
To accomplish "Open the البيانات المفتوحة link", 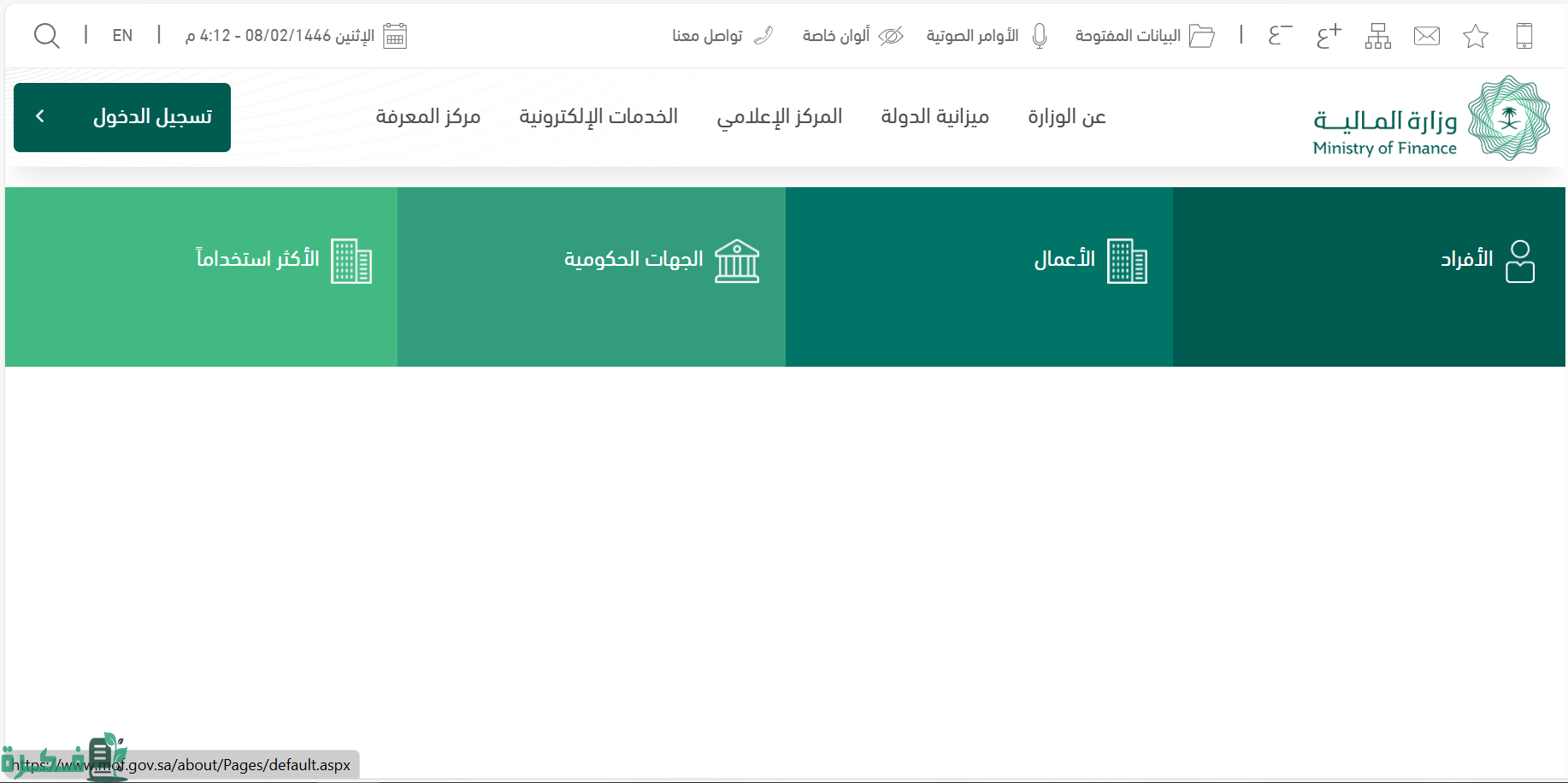I will (1144, 36).
